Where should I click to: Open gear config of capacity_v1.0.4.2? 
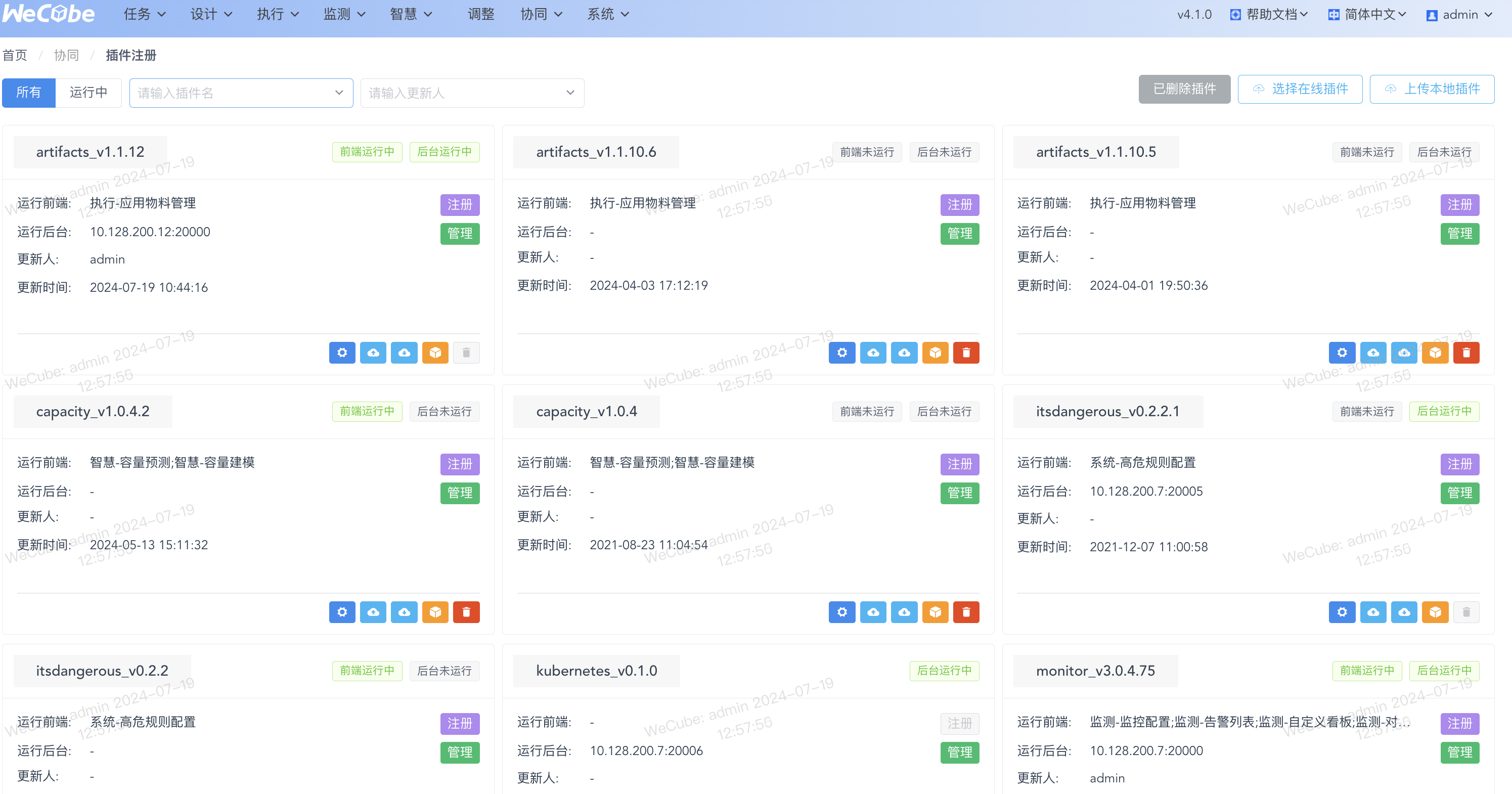[342, 612]
